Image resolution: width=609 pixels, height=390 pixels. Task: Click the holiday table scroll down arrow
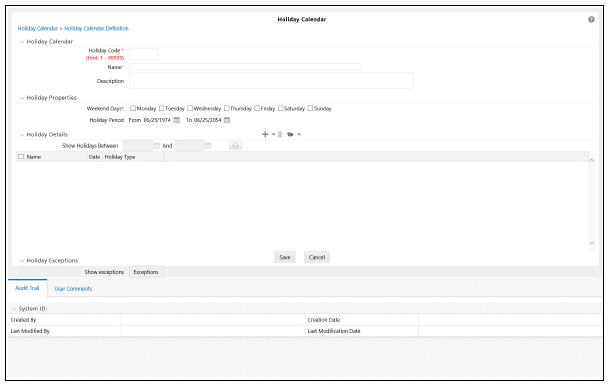pyautogui.click(x=592, y=243)
